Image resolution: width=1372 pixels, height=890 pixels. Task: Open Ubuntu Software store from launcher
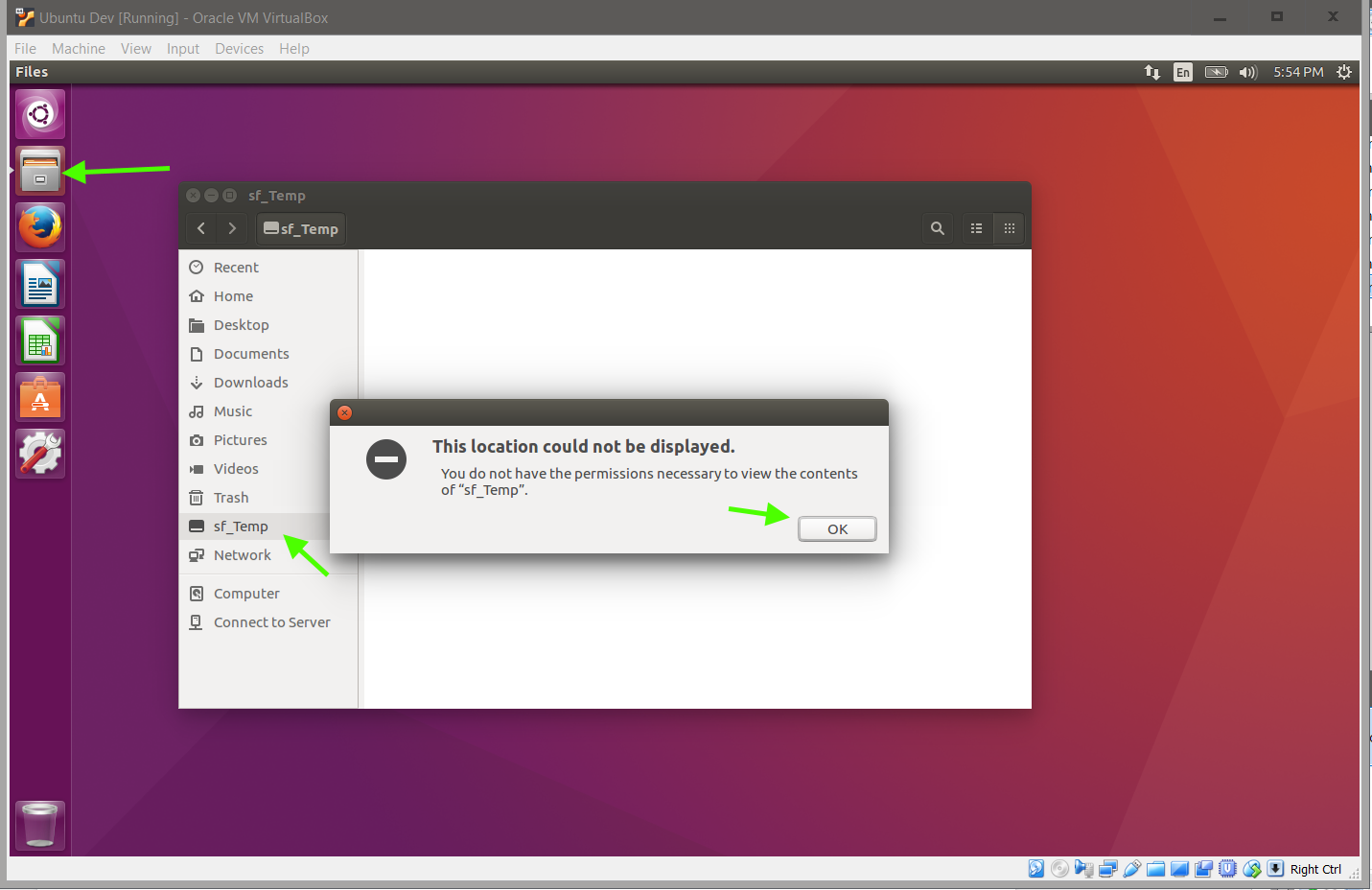pyautogui.click(x=40, y=397)
